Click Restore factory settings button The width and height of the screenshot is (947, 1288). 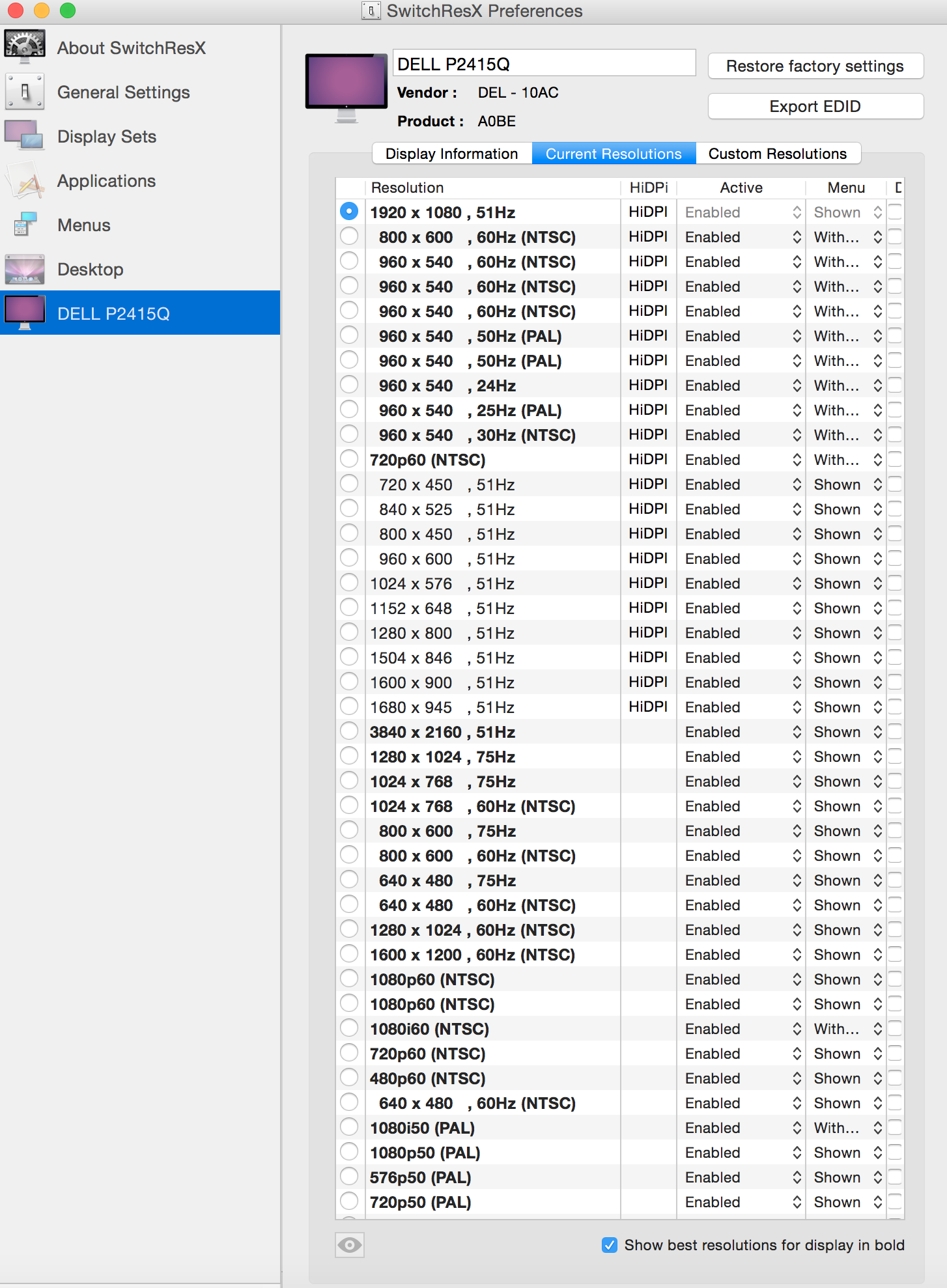tap(815, 66)
